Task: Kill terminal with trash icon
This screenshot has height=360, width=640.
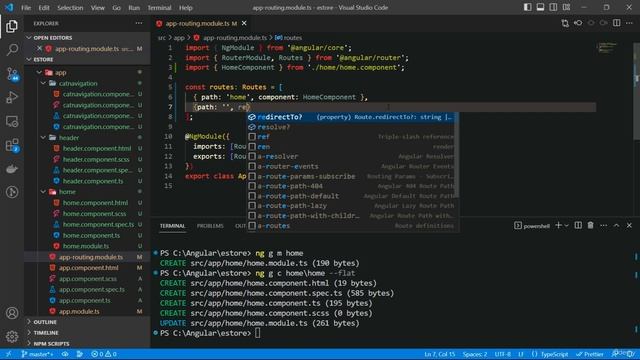Action: [590, 225]
